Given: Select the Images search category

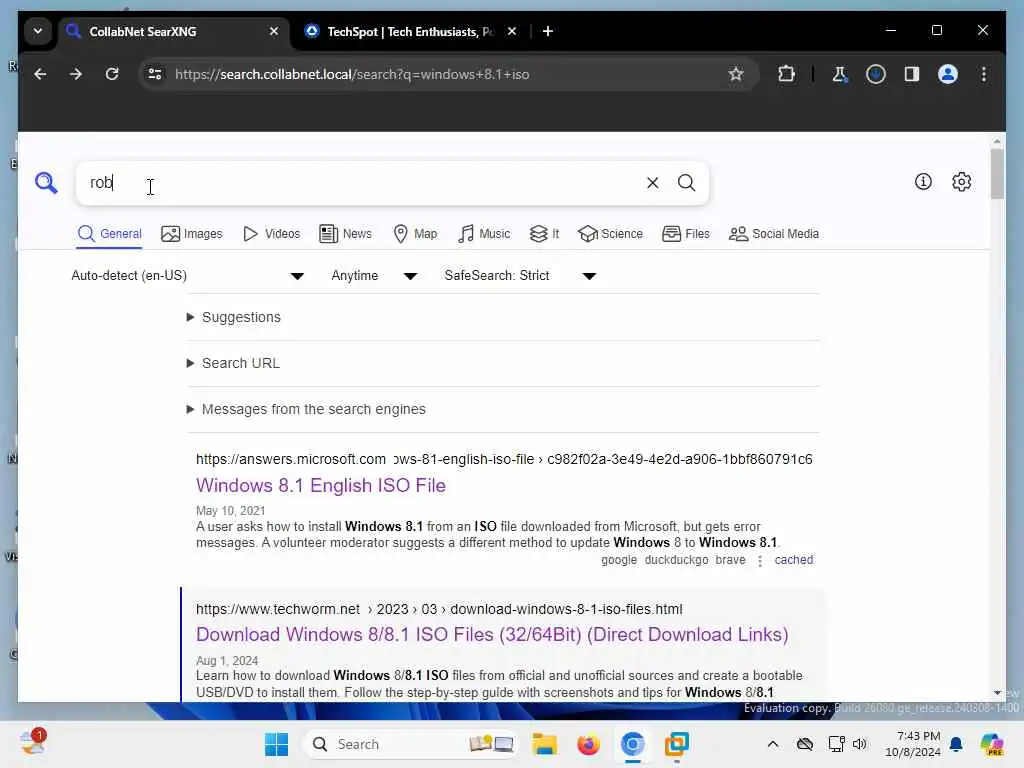Looking at the screenshot, I should coord(191,234).
